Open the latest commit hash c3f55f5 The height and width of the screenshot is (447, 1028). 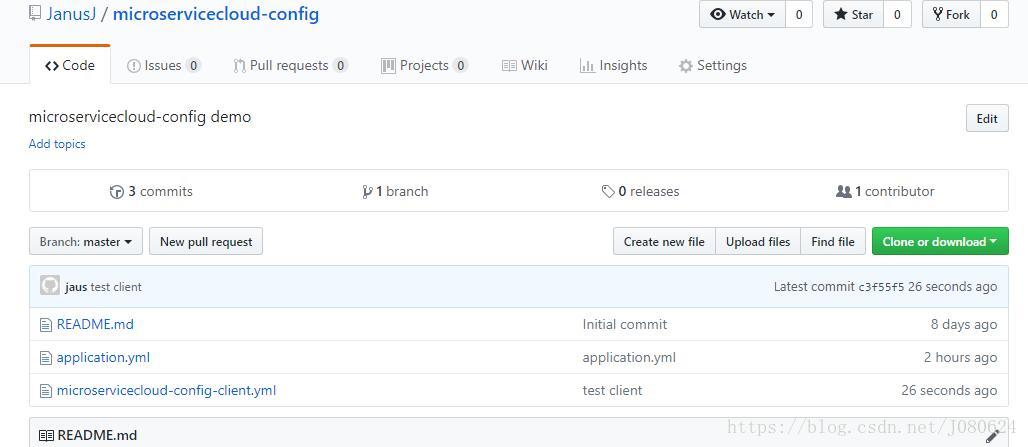(x=881, y=286)
